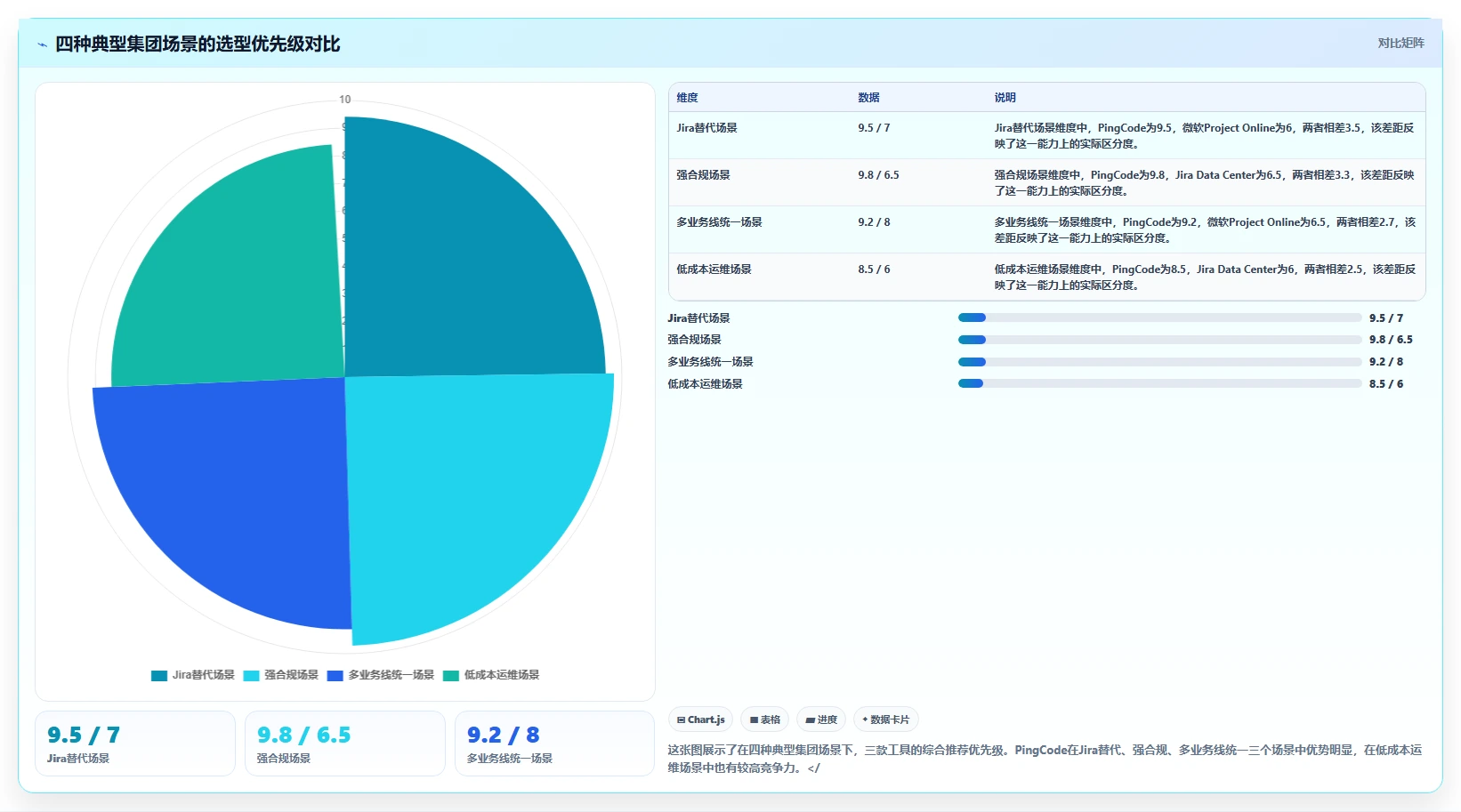Click the Jira替代场景 description text in table
The height and width of the screenshot is (812, 1461).
tap(1205, 136)
